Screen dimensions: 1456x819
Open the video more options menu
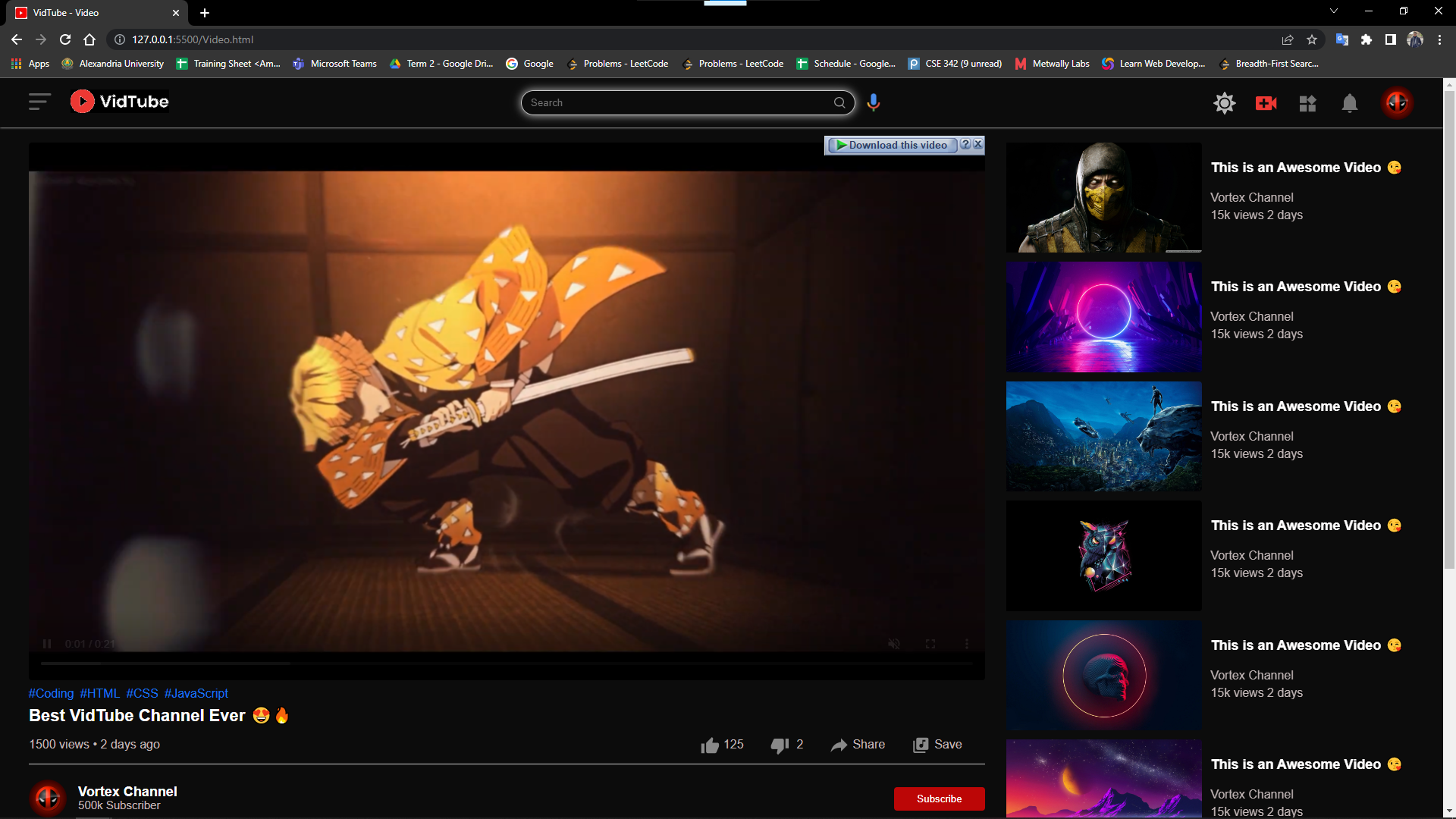point(967,644)
